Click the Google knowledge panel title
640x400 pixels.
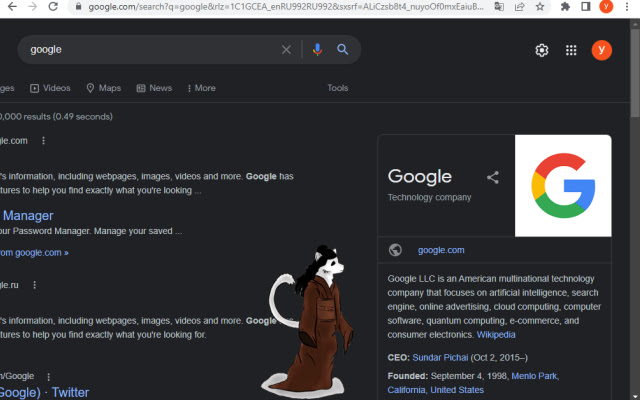click(420, 177)
